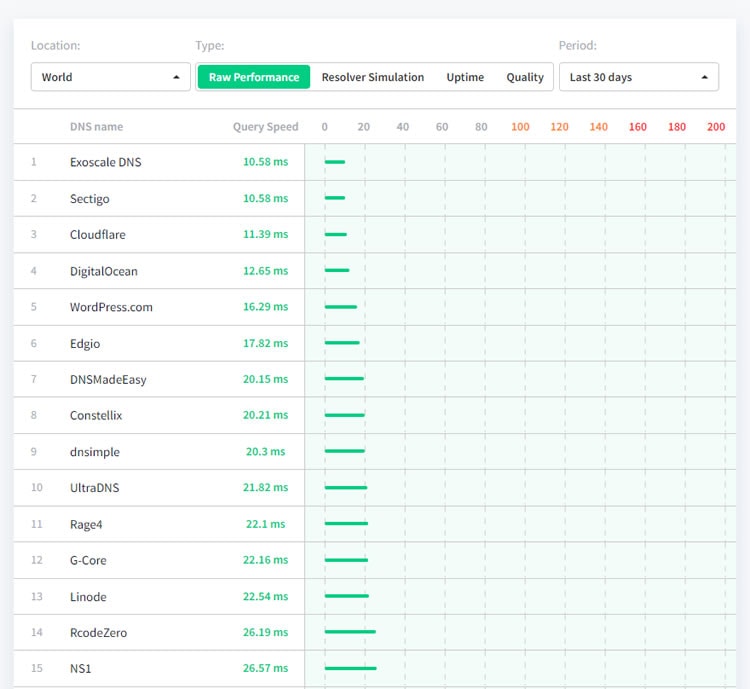Click the 12.65 ms speed value

tap(265, 270)
